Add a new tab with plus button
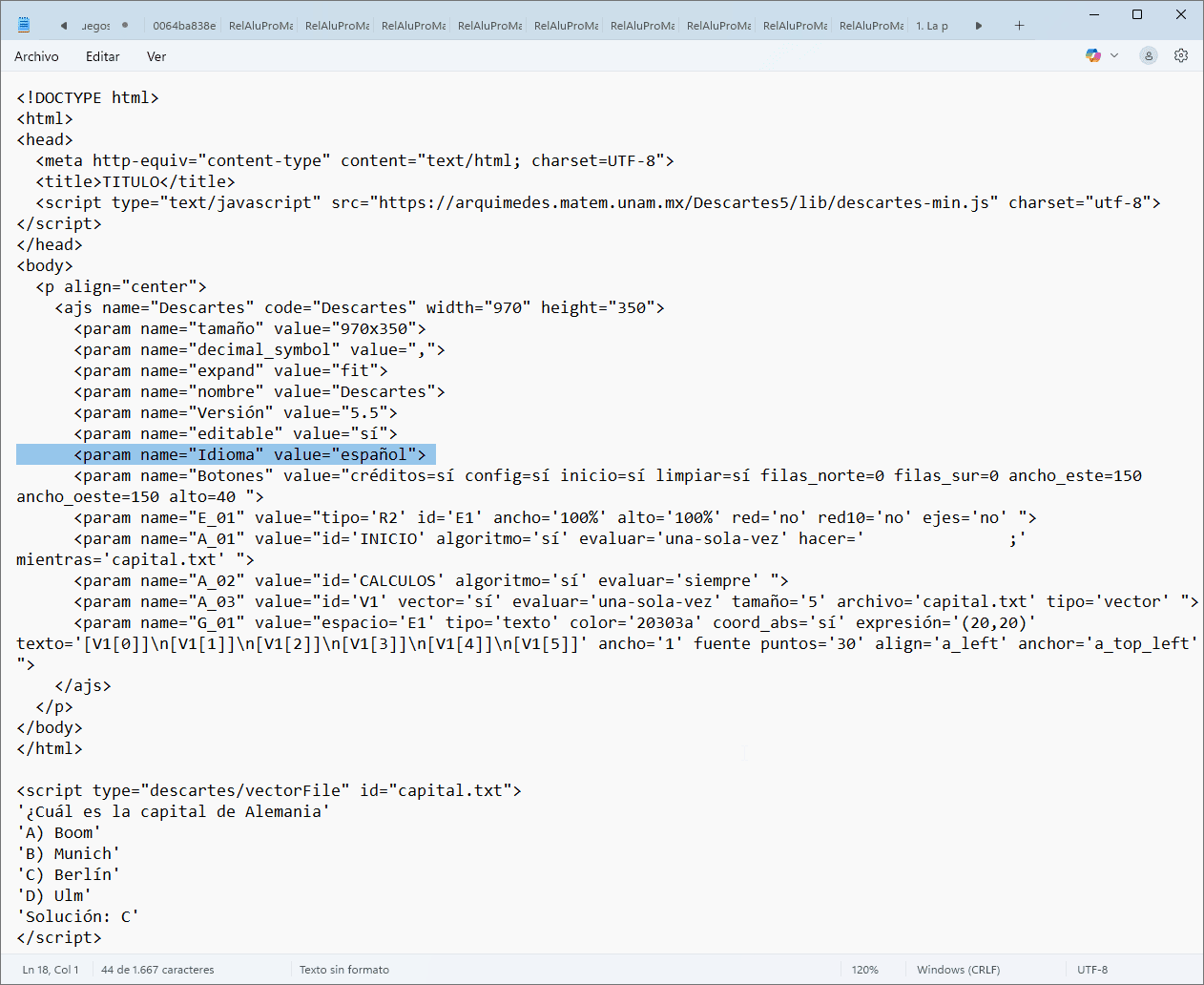1204x985 pixels. pyautogui.click(x=1019, y=26)
